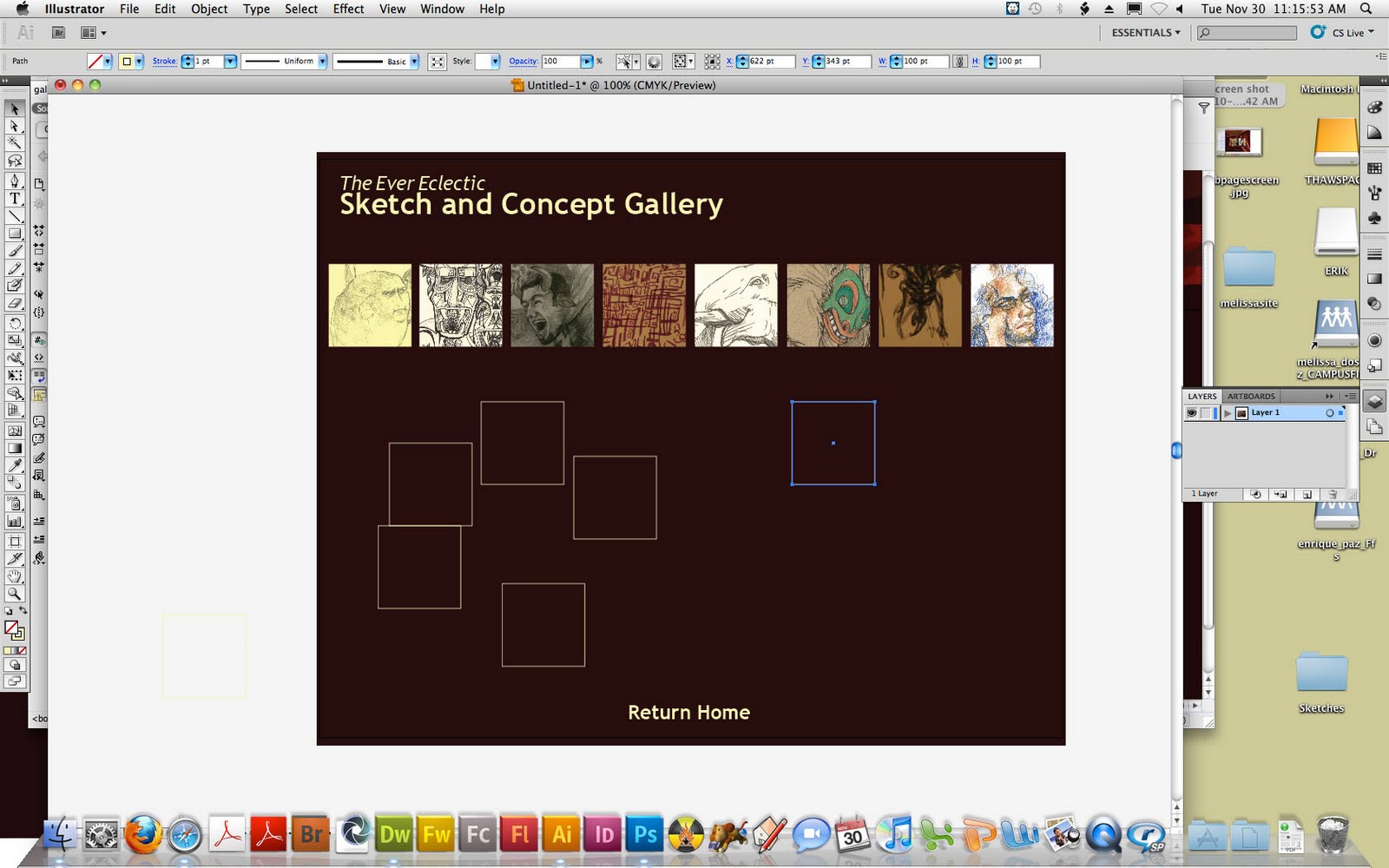This screenshot has height=868, width=1389.
Task: Click Layer 1 target circle
Action: click(1329, 413)
